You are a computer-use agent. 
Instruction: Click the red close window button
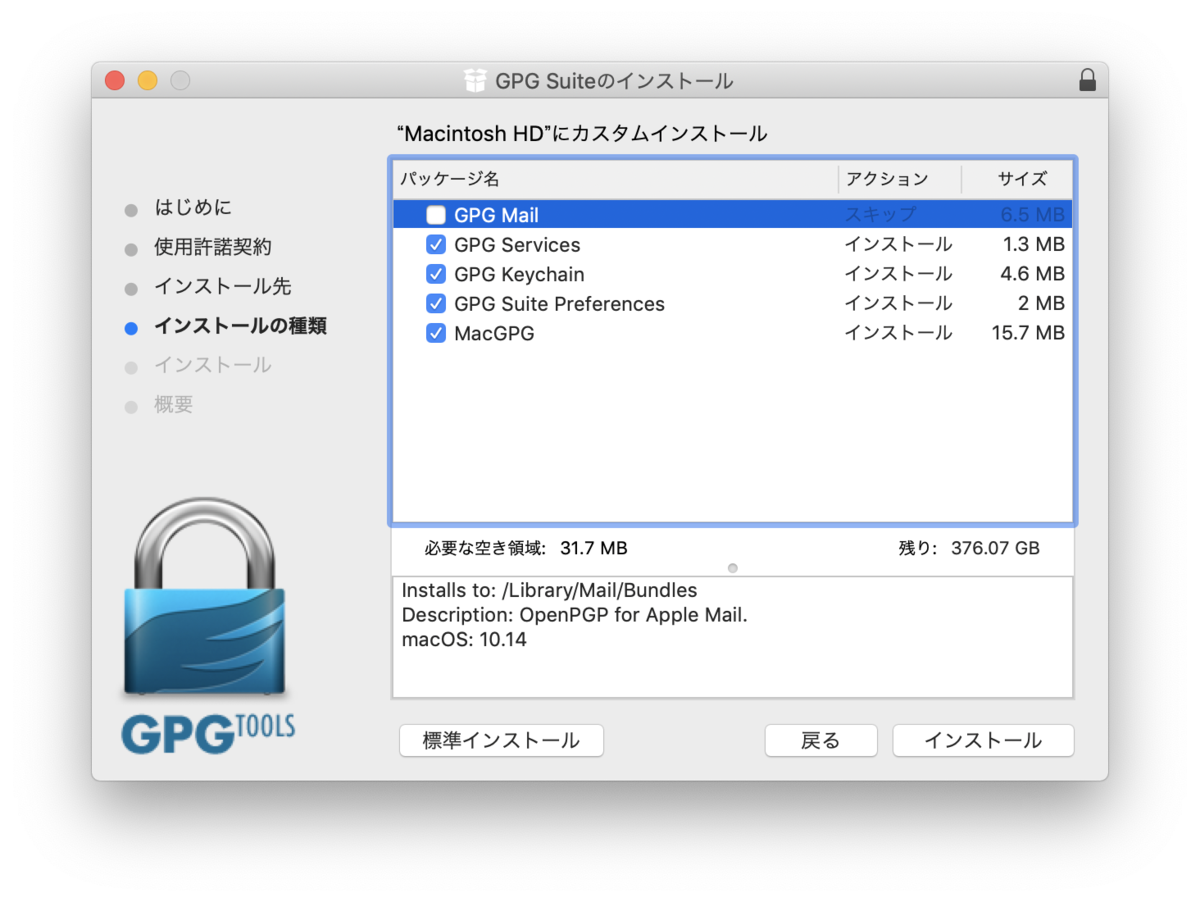(115, 81)
